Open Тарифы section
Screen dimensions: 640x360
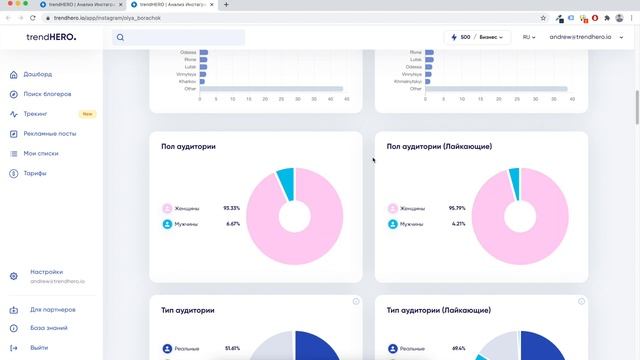(35, 173)
